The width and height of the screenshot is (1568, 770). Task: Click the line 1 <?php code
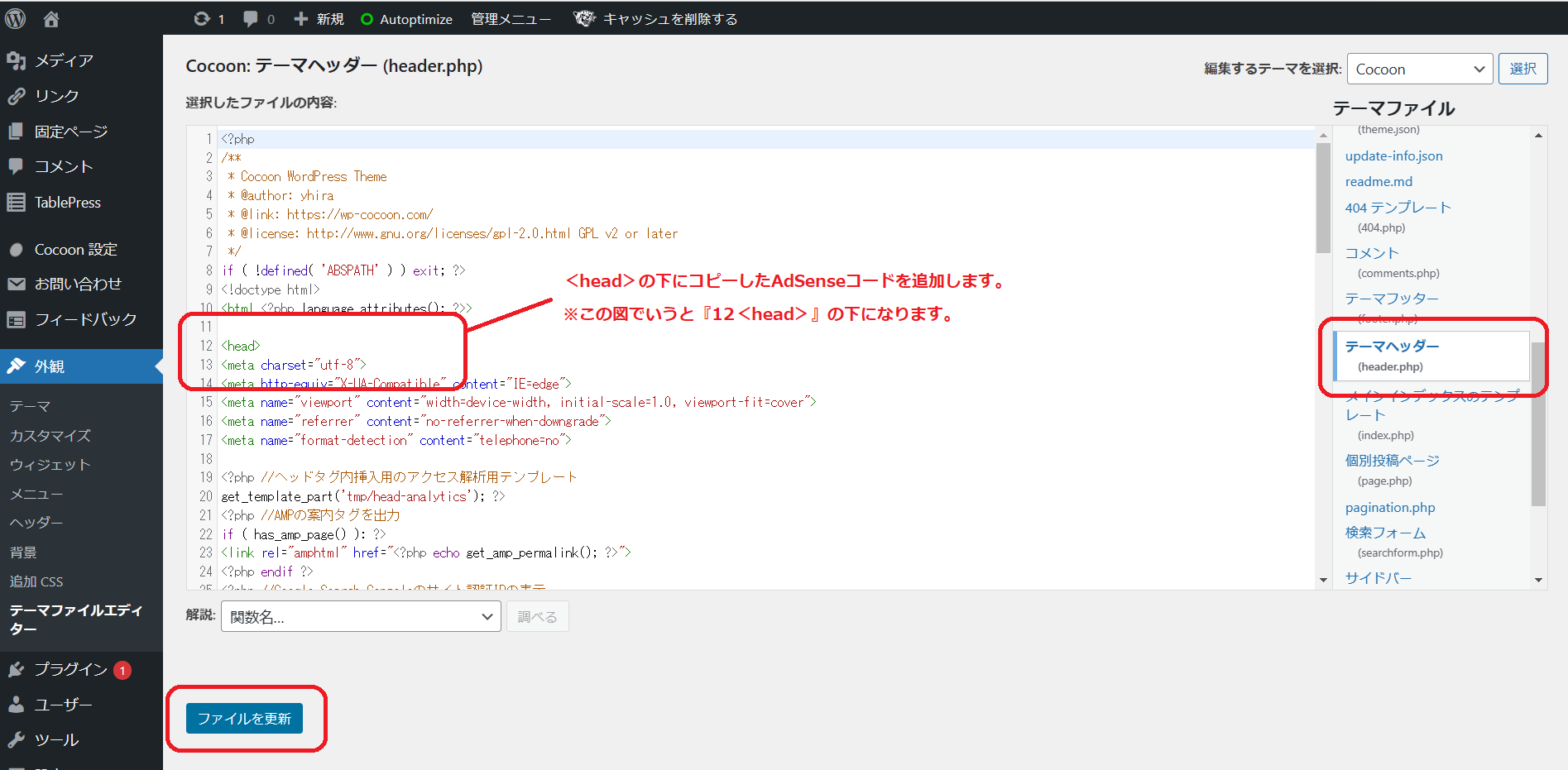click(238, 139)
